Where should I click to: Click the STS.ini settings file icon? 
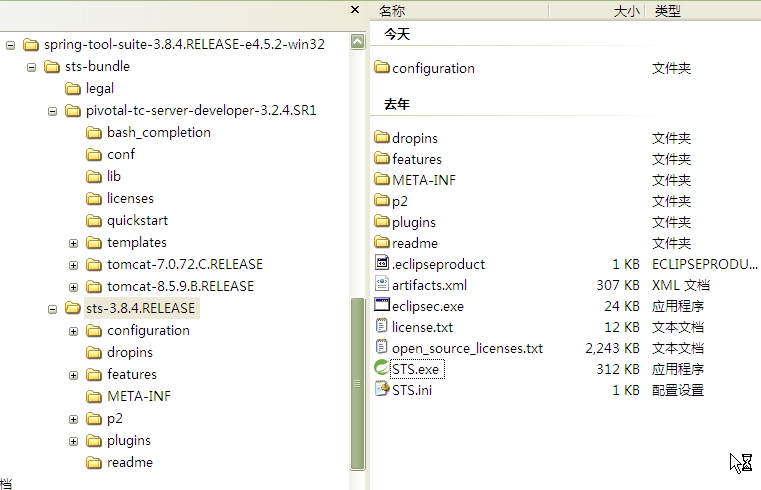382,389
